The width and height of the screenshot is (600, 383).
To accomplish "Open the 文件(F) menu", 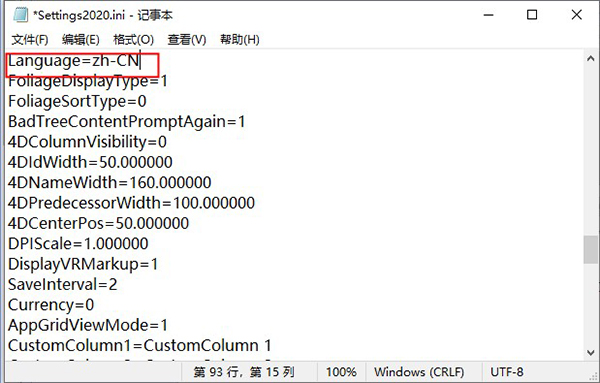I will tap(30, 39).
